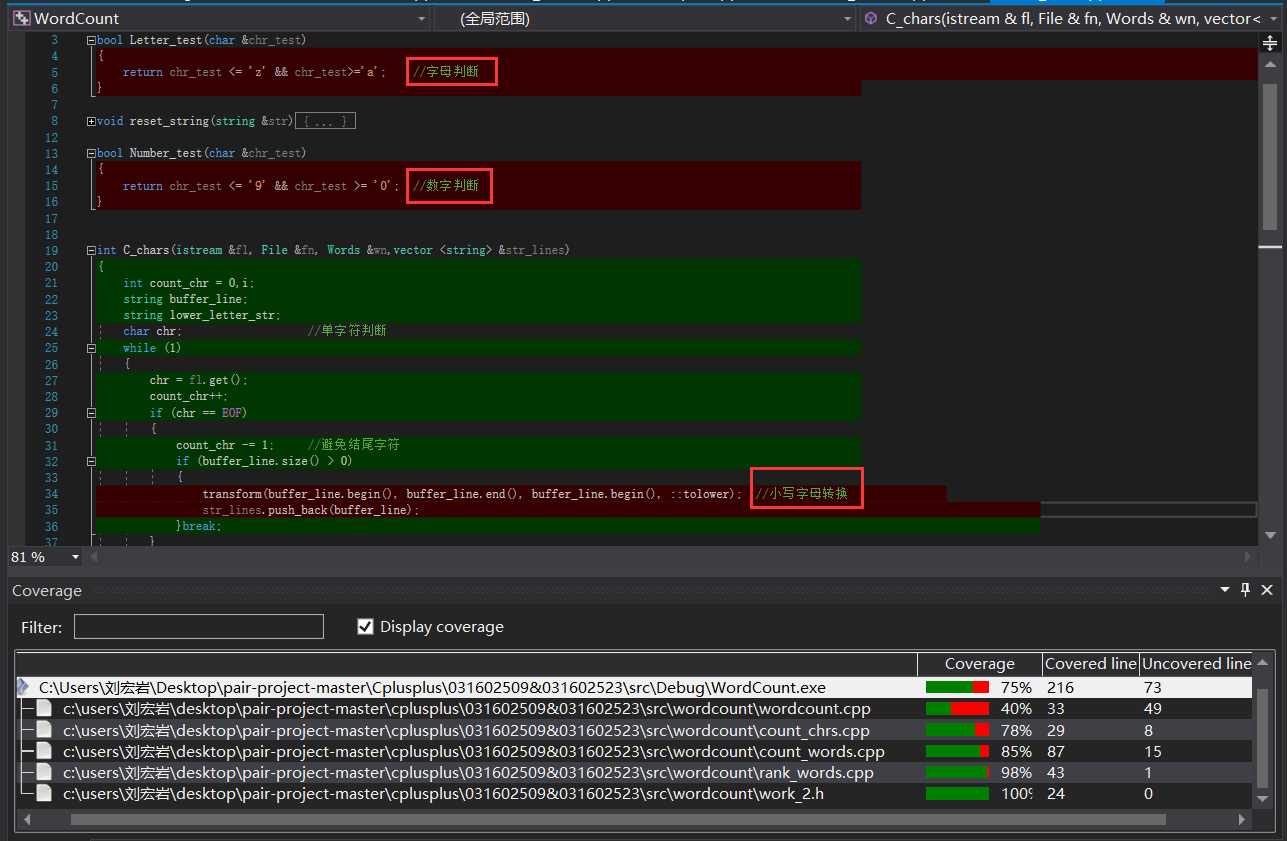Click the uncovered line count 49

[x=1154, y=709]
